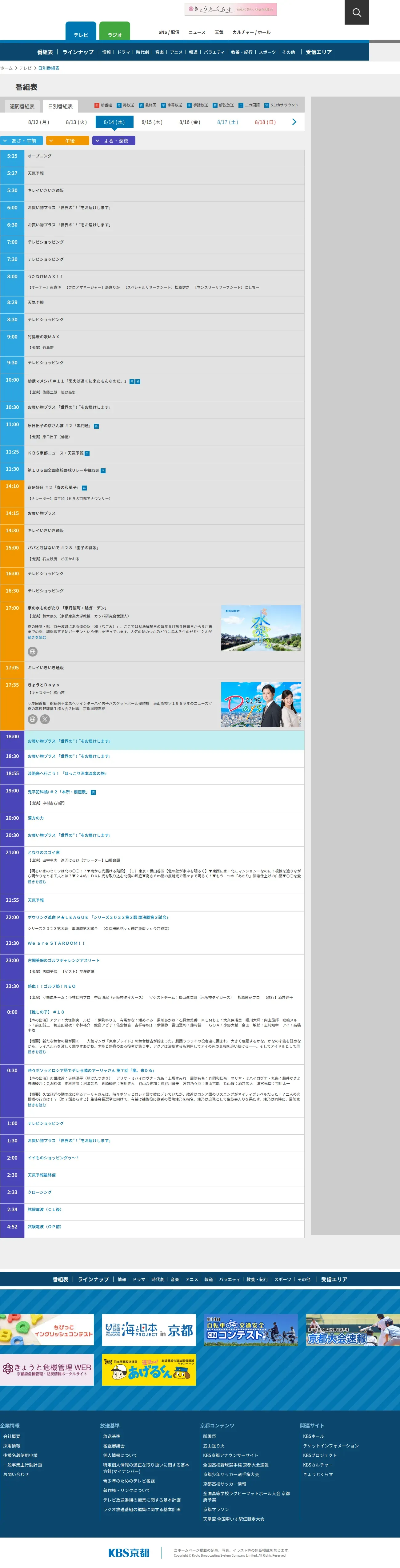Open ラインナップ in the header menu
Screen dimensions: 400x1568
tap(78, 52)
